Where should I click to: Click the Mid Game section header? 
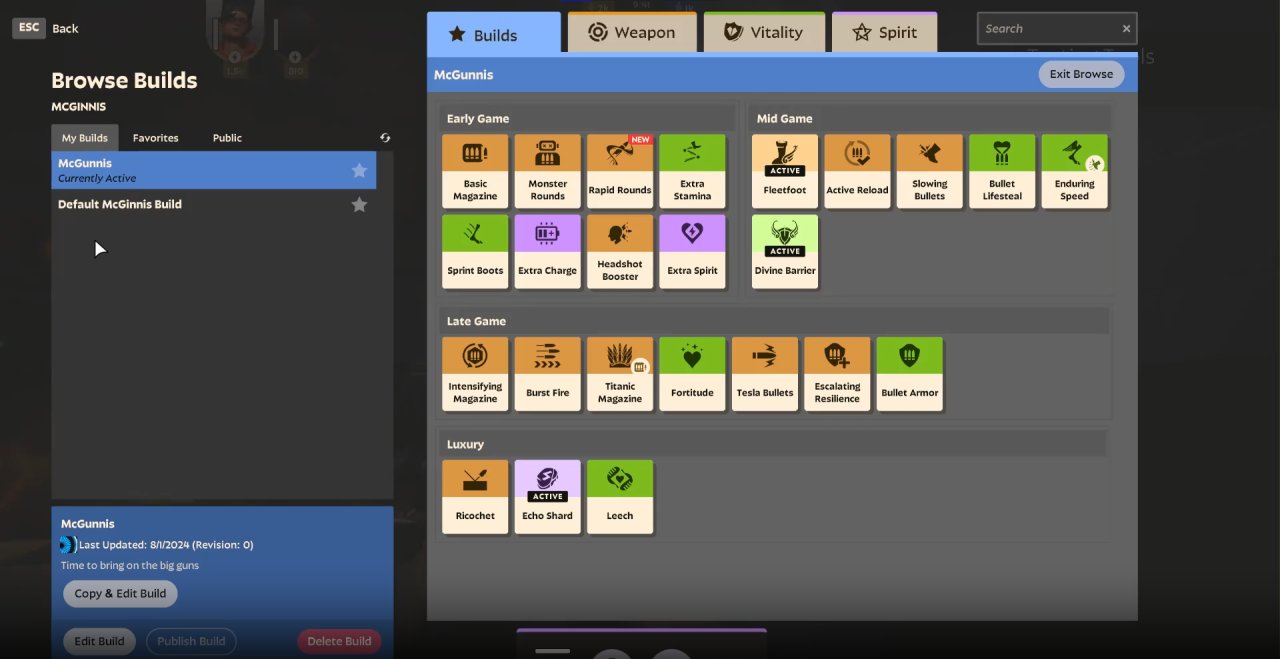pyautogui.click(x=930, y=118)
